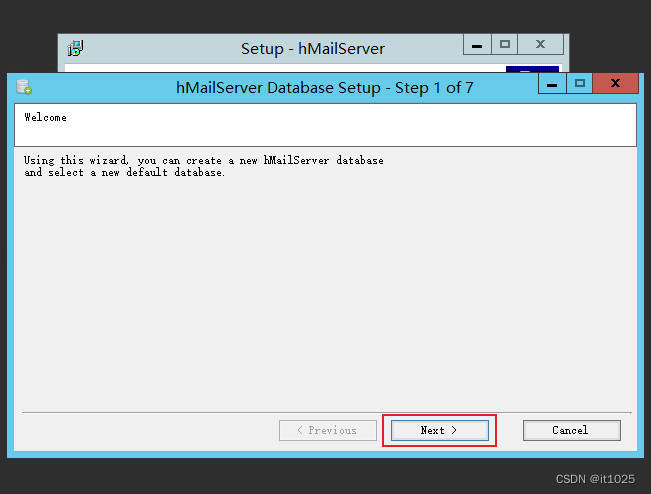Click the disabled Previous button
The image size is (651, 494).
click(x=328, y=430)
